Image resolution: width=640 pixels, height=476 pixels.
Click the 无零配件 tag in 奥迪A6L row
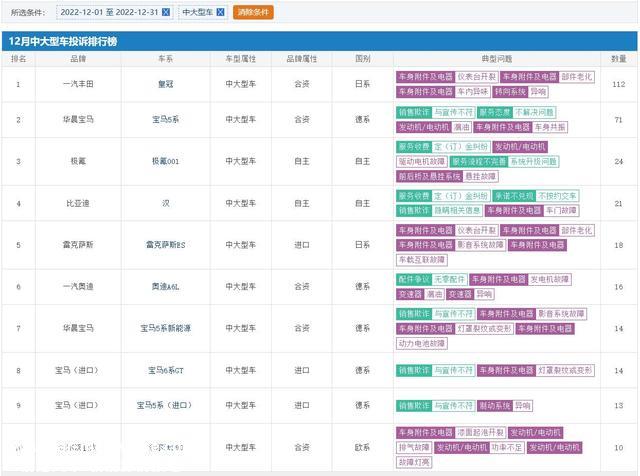pos(449,280)
